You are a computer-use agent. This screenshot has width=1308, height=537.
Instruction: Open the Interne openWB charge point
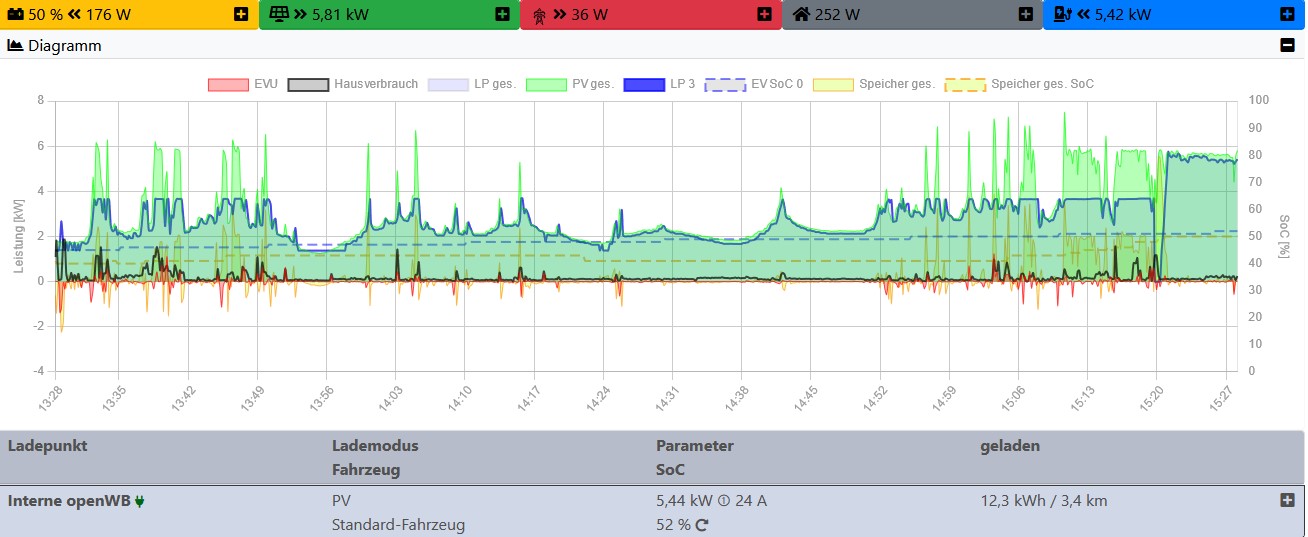[70, 501]
